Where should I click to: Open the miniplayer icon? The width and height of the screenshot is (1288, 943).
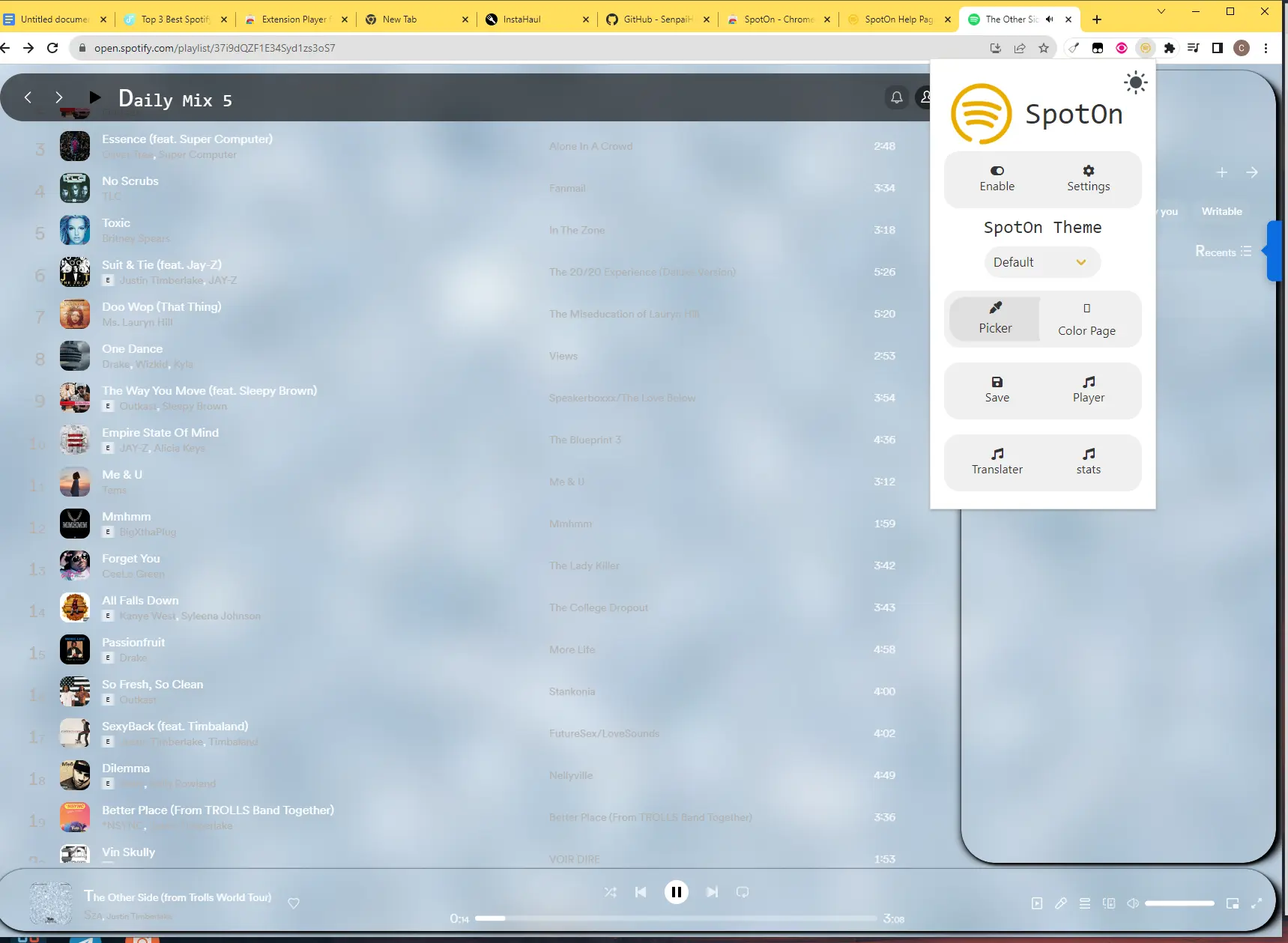pyautogui.click(x=1233, y=903)
